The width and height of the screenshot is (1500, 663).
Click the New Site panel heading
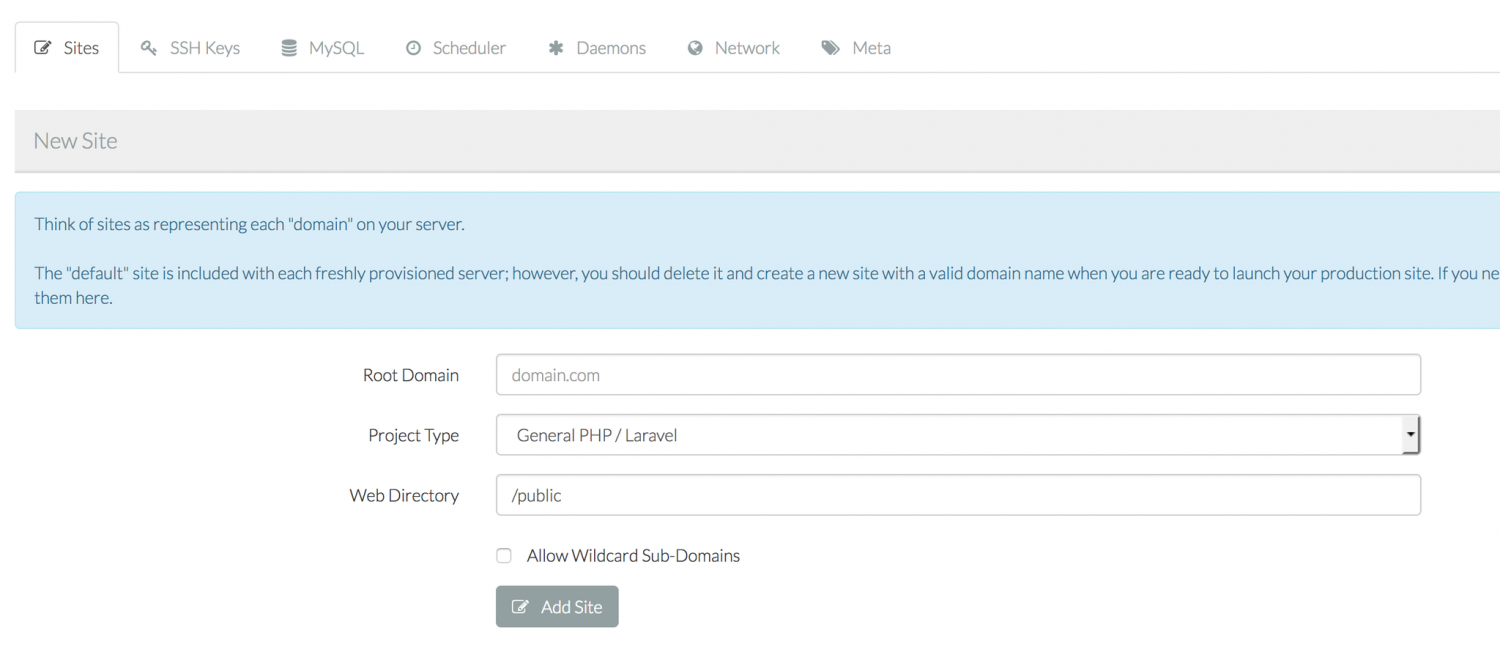coord(76,141)
